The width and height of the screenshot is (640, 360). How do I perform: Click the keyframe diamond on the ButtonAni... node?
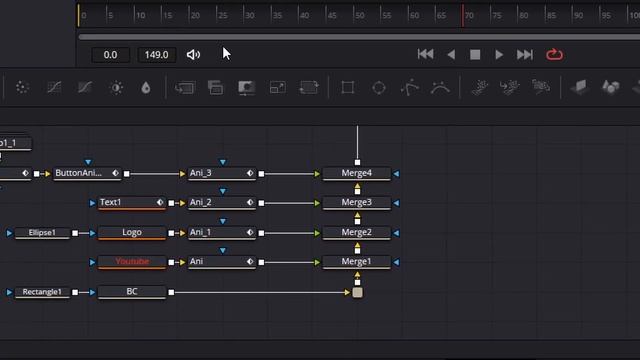[x=116, y=173]
